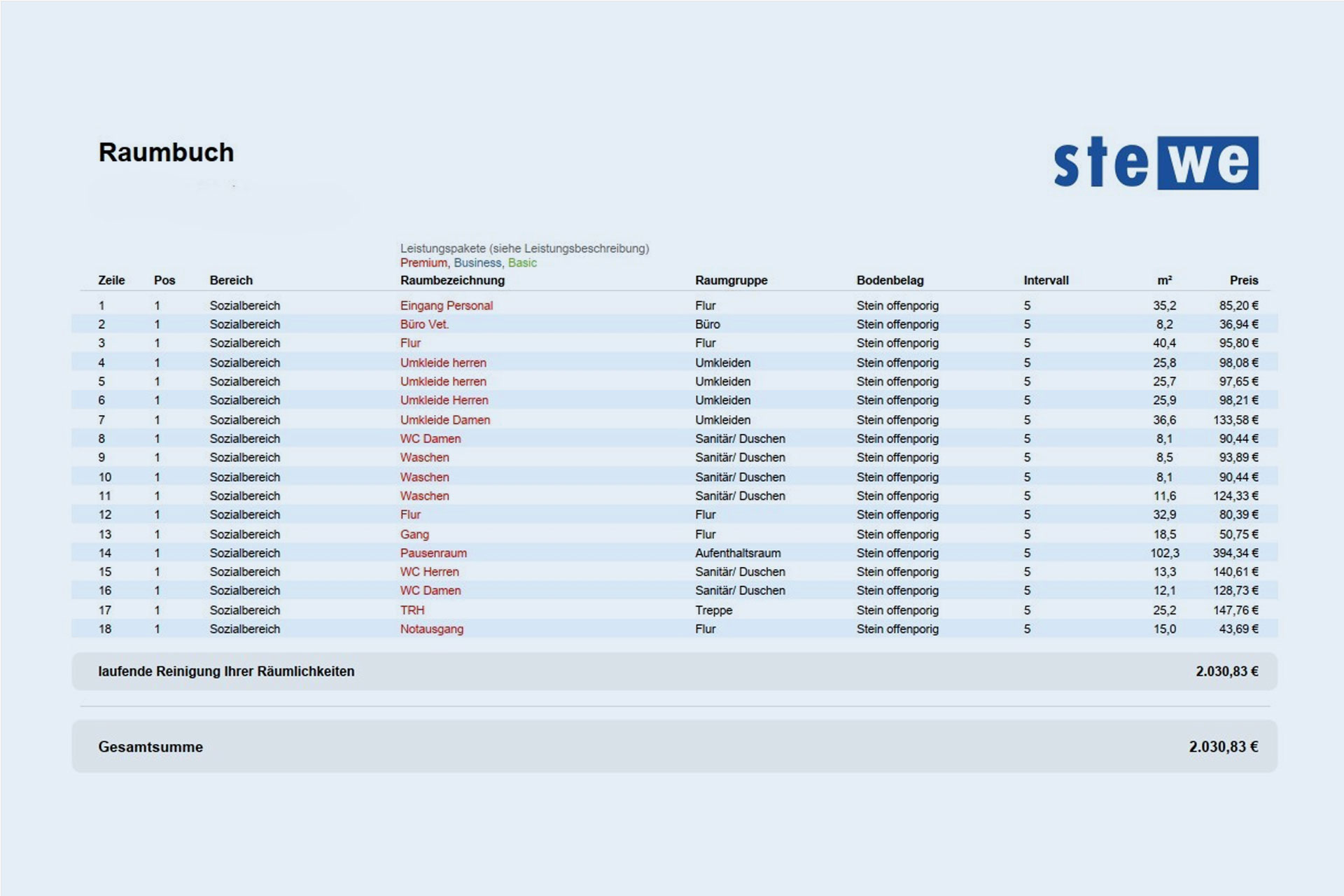Click the Bodenbelag column header

click(x=890, y=280)
